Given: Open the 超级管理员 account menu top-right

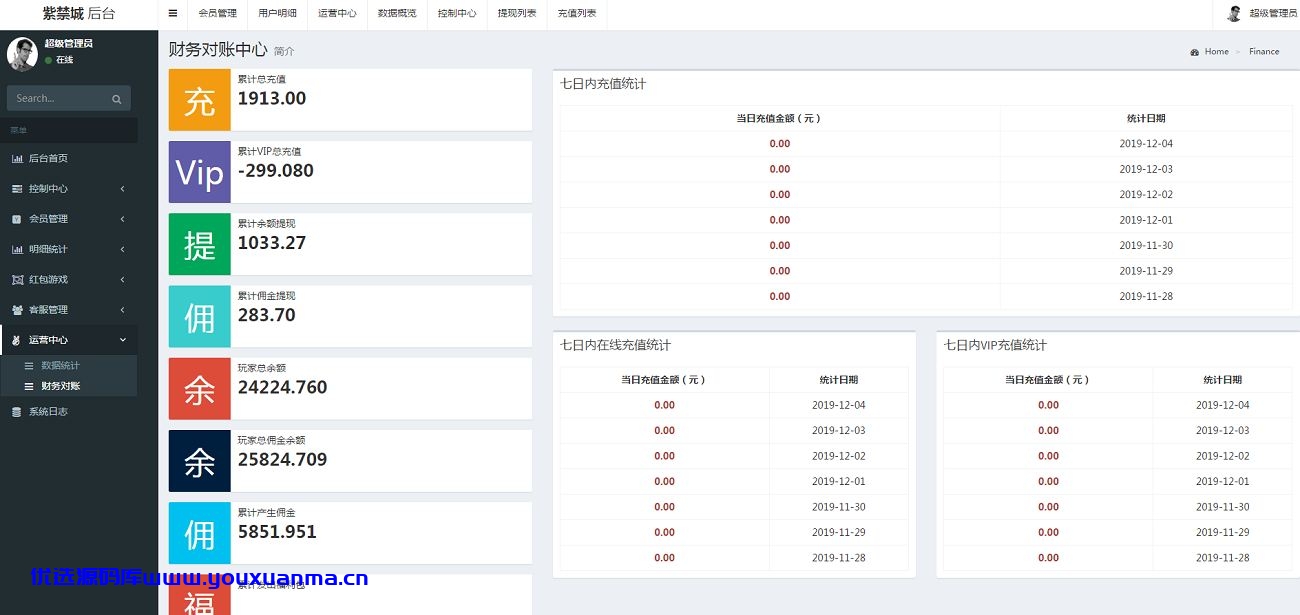Looking at the screenshot, I should pyautogui.click(x=1262, y=13).
